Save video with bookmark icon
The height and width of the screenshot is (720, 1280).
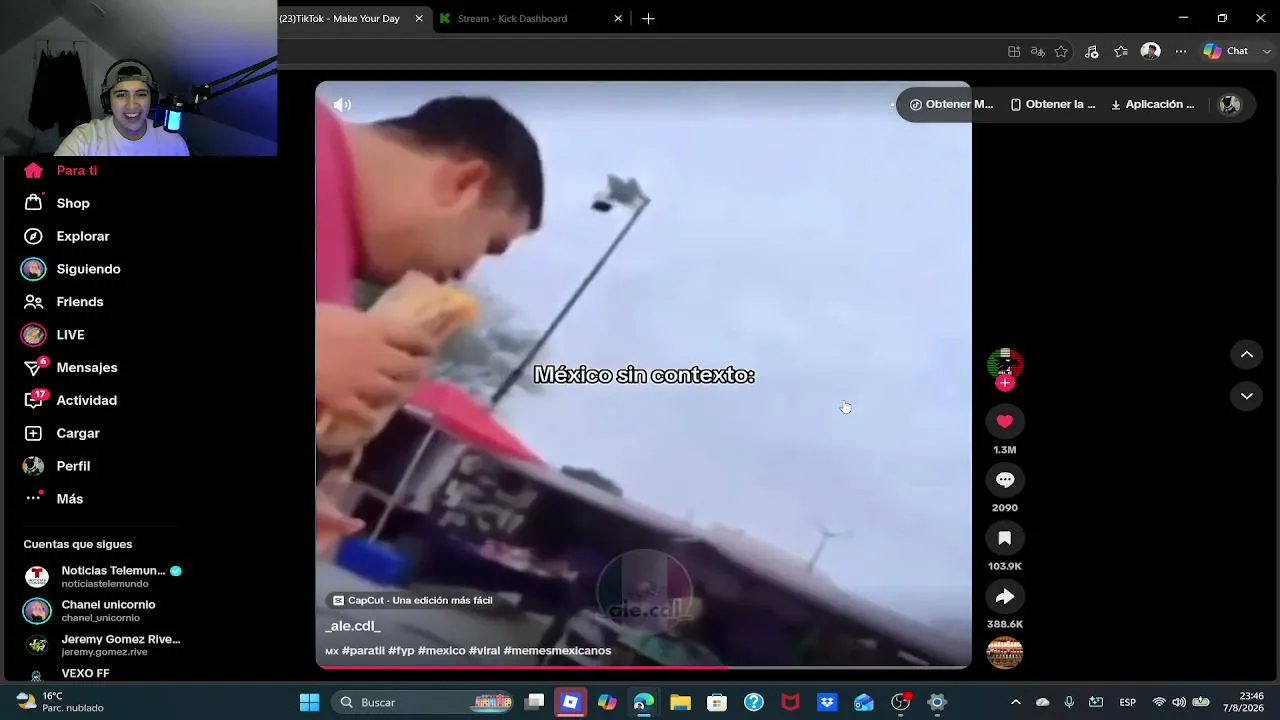tap(1005, 538)
